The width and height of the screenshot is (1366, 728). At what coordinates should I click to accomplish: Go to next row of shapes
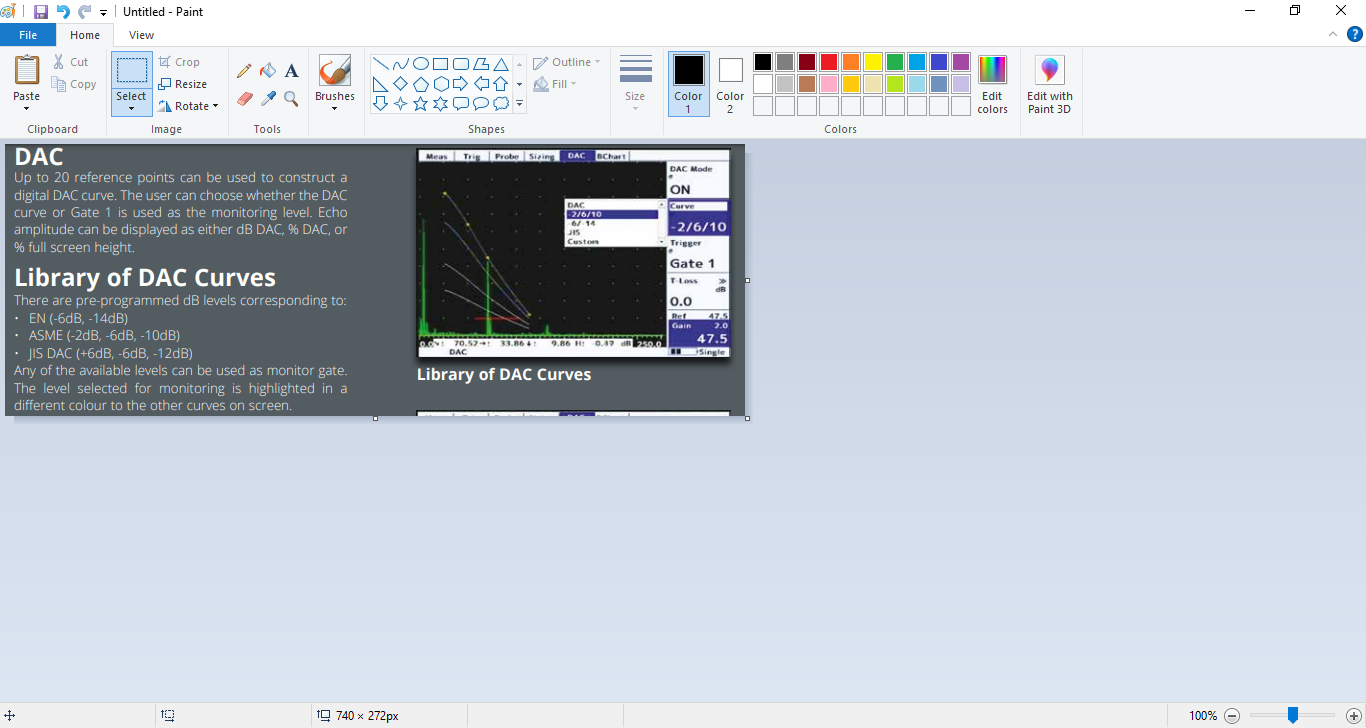click(519, 83)
